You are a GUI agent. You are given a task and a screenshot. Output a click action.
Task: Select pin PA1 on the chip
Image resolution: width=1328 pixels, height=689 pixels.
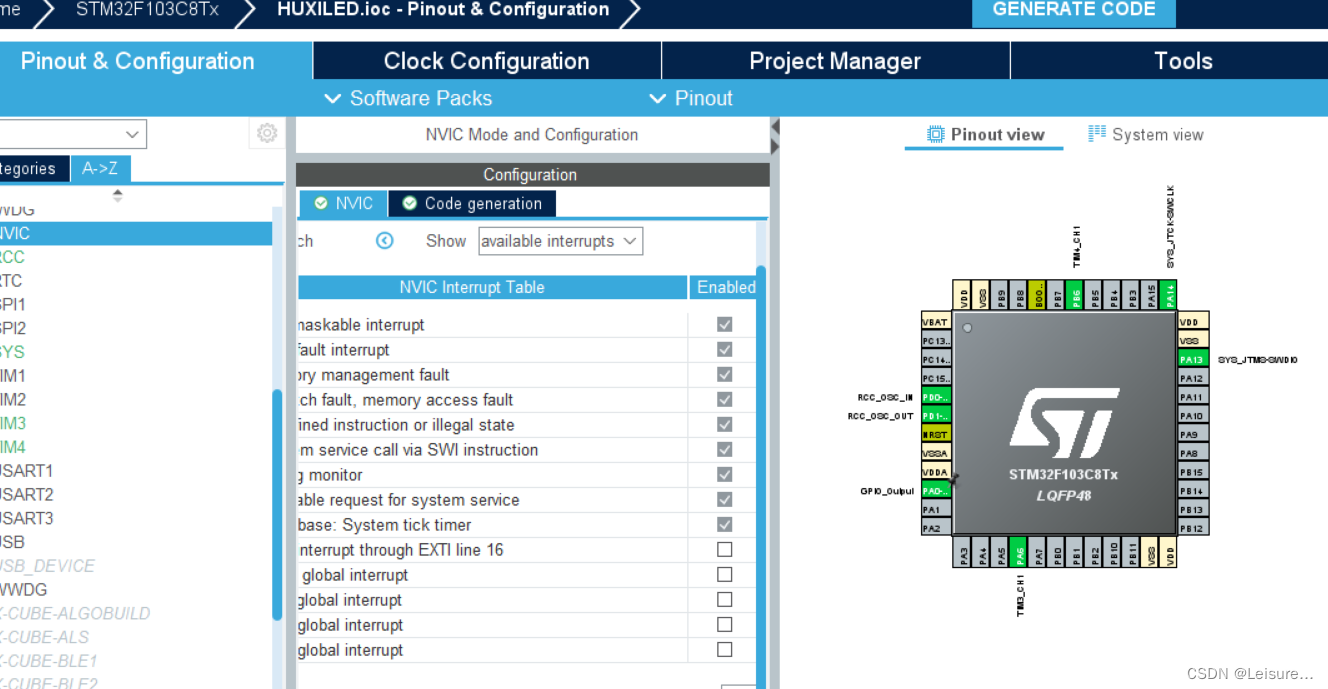coord(935,510)
